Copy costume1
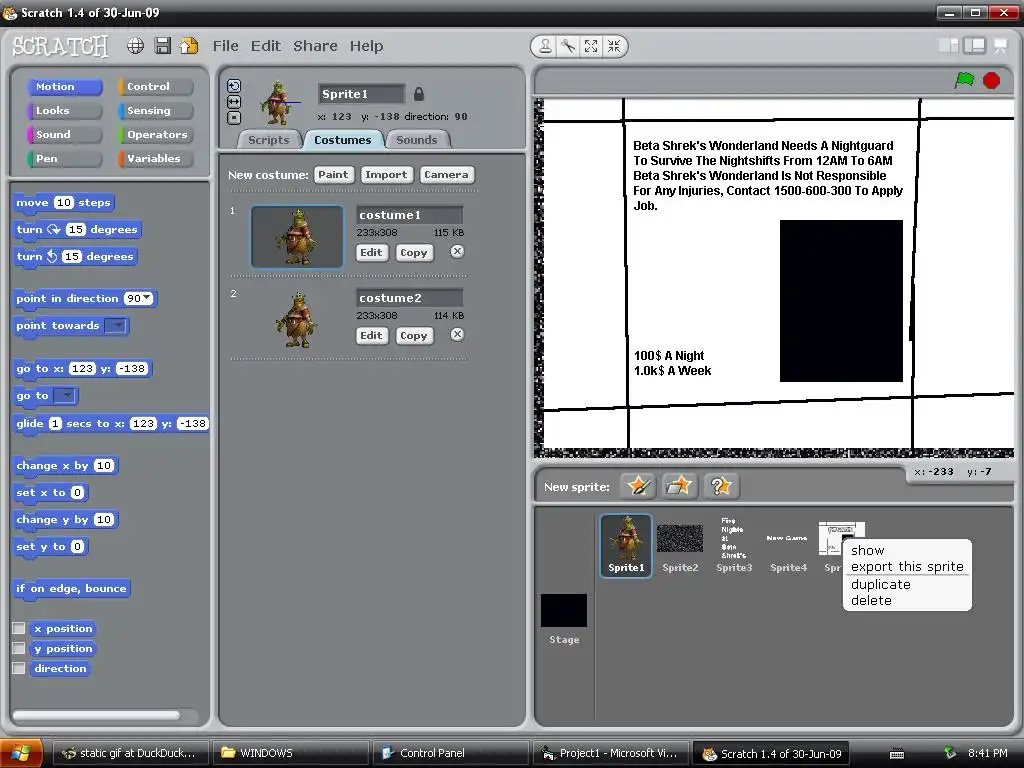The width and height of the screenshot is (1024, 768). tap(413, 253)
